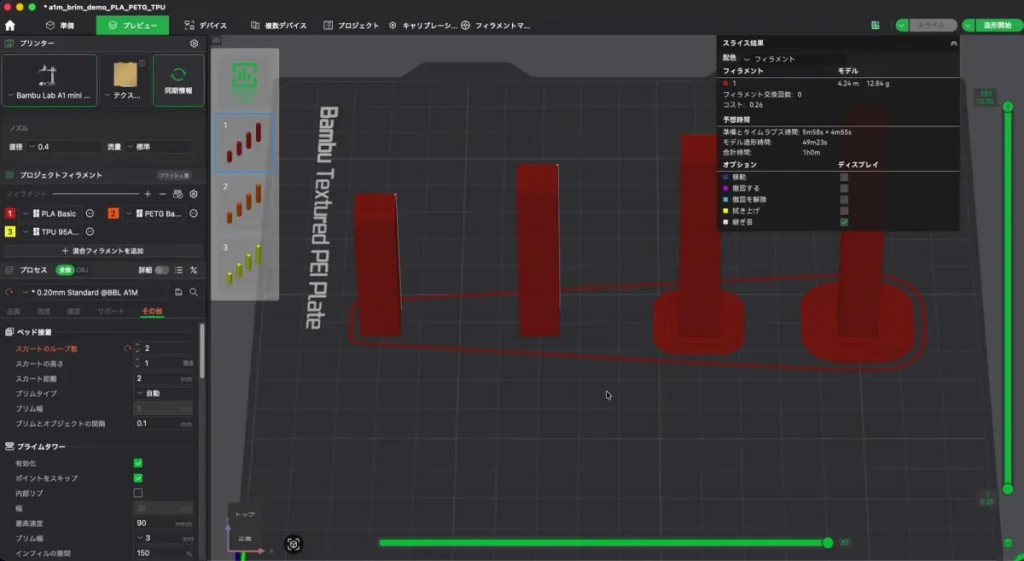Click save icon beside 0.20mm Standard preset
The height and width of the screenshot is (561, 1024).
tap(178, 292)
